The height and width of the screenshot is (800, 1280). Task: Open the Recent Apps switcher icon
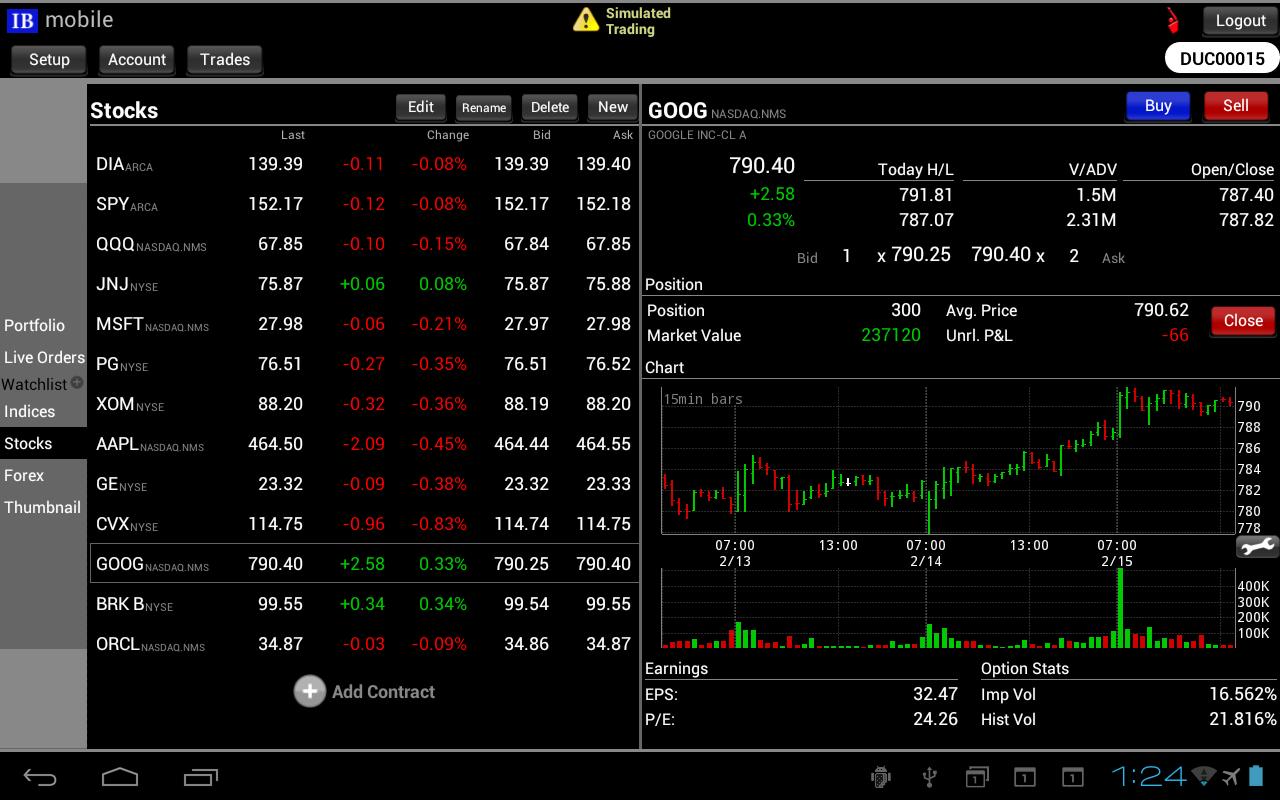point(201,777)
